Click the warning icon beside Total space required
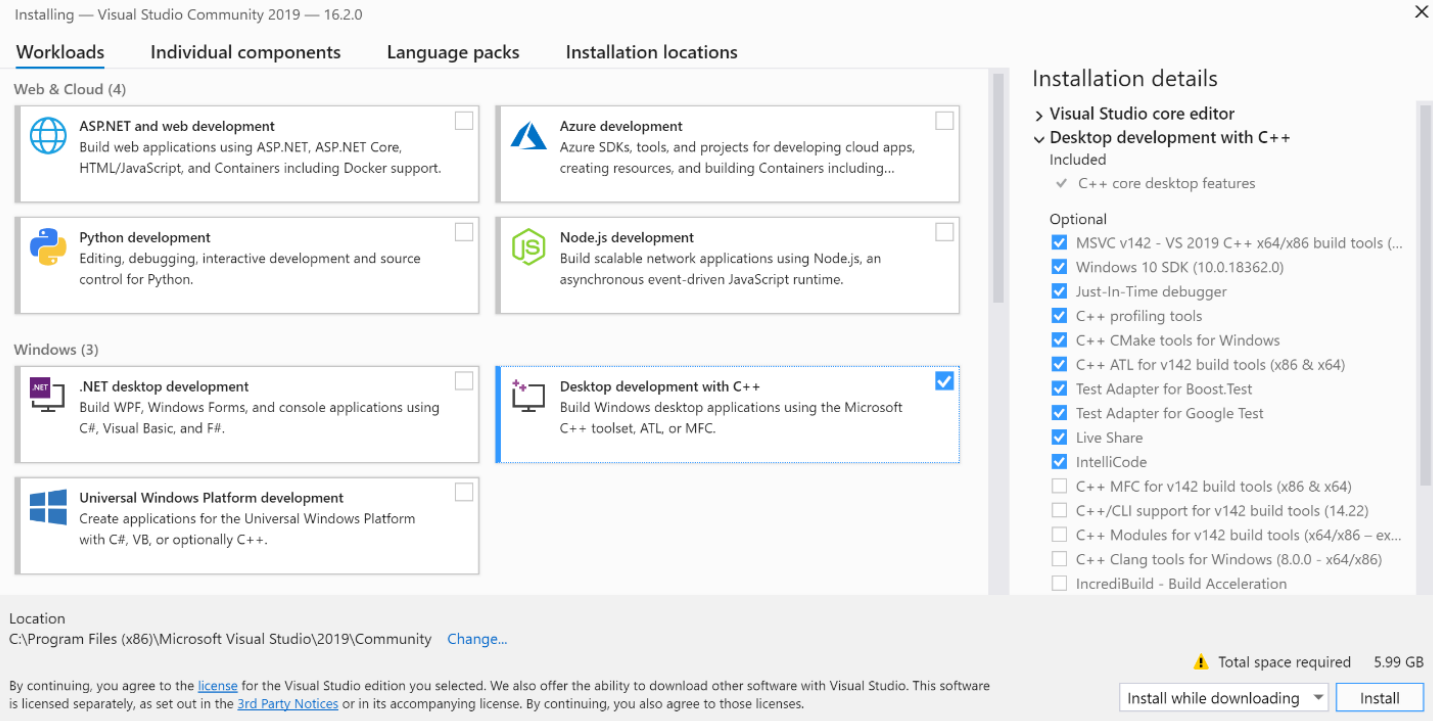The image size is (1433, 721). coord(1200,662)
